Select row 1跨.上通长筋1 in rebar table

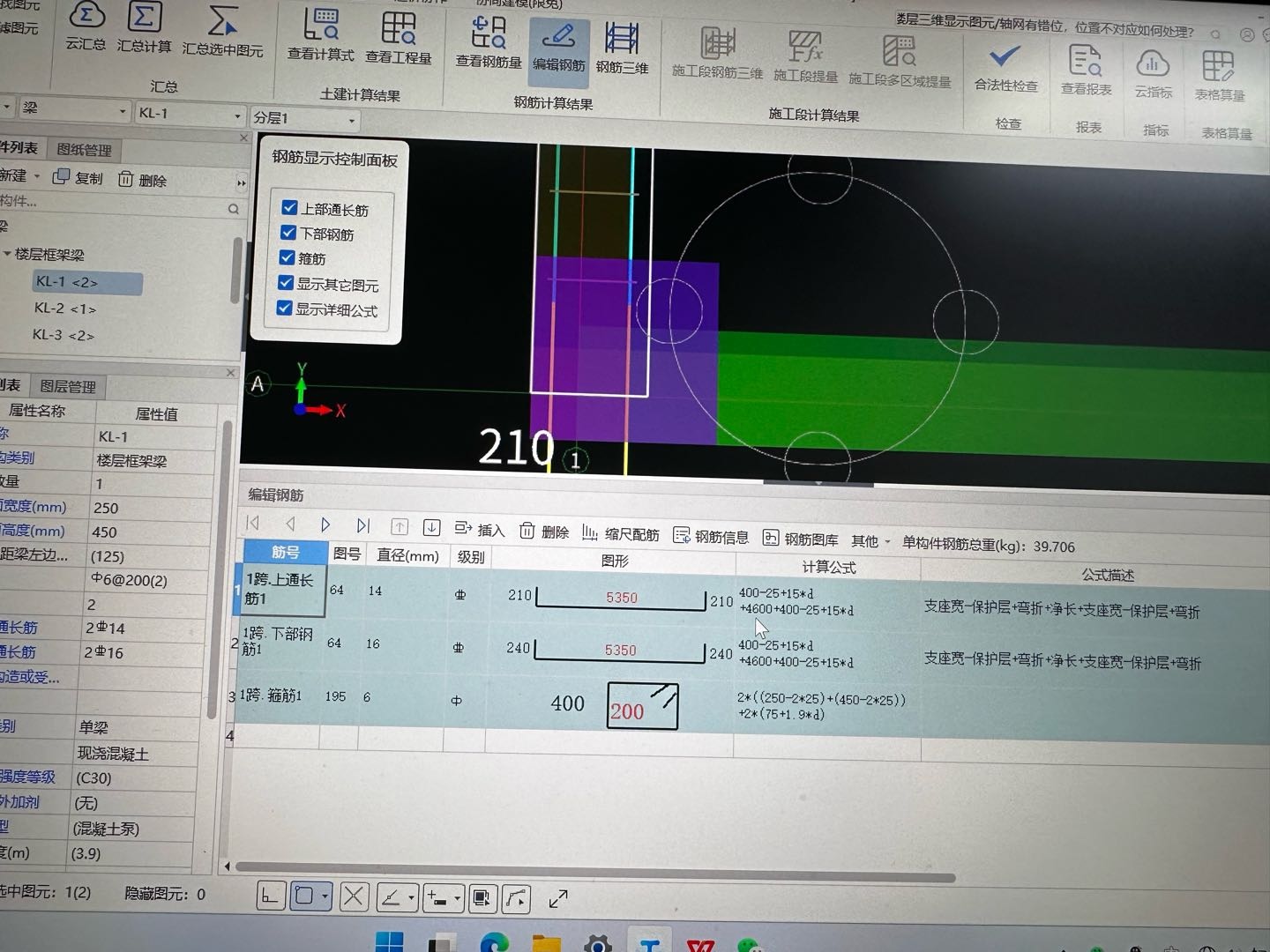point(282,590)
